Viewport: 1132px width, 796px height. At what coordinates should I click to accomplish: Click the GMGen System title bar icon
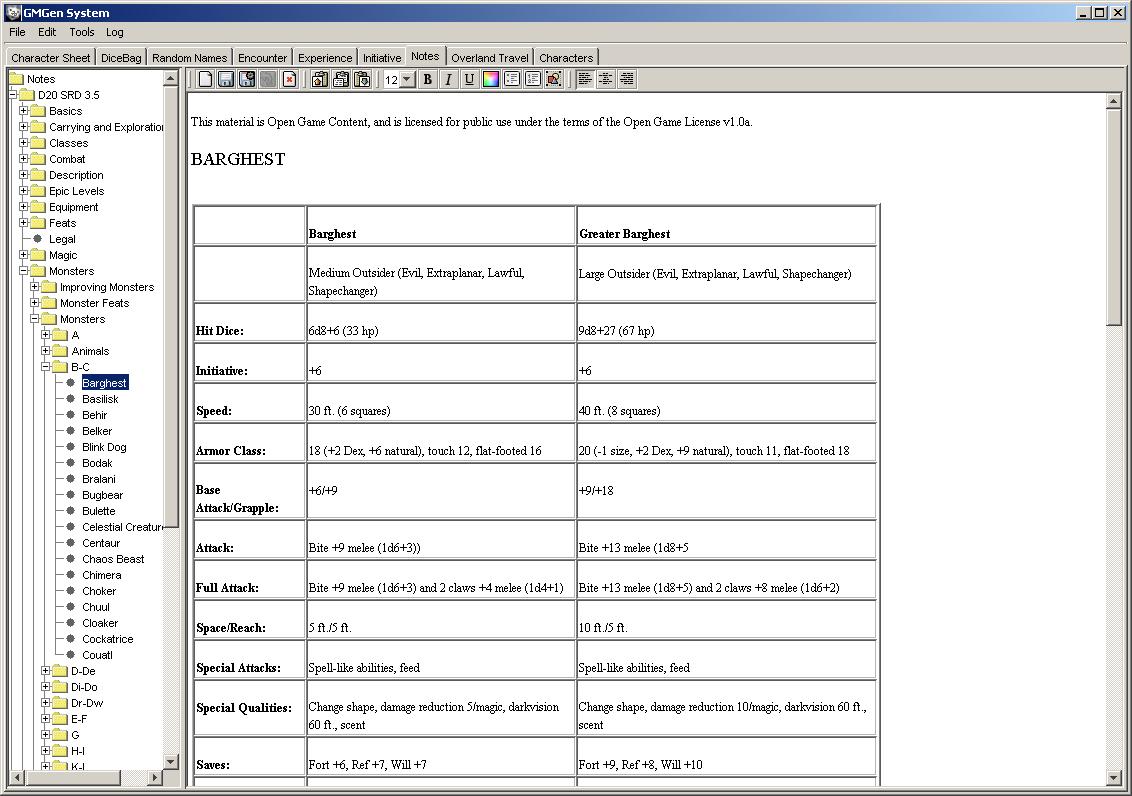pyautogui.click(x=12, y=12)
